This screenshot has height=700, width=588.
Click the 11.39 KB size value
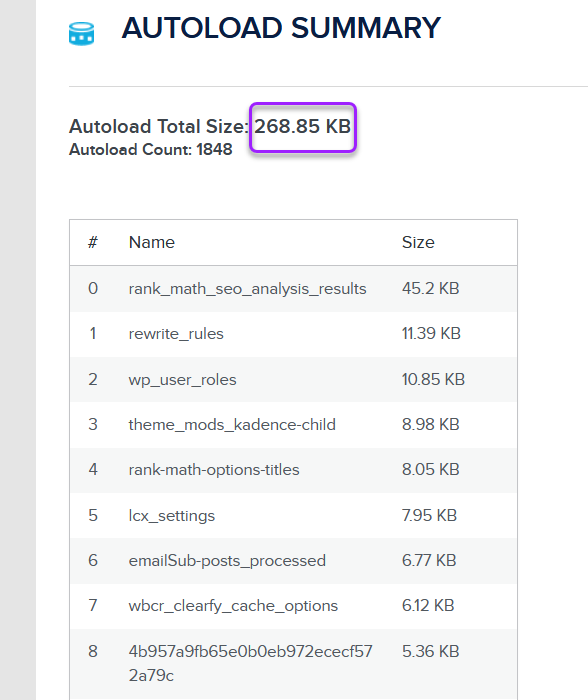click(431, 333)
